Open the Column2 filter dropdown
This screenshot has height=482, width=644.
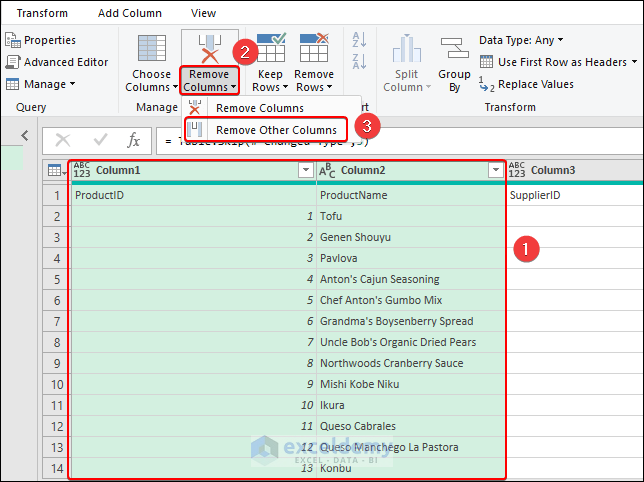click(496, 170)
